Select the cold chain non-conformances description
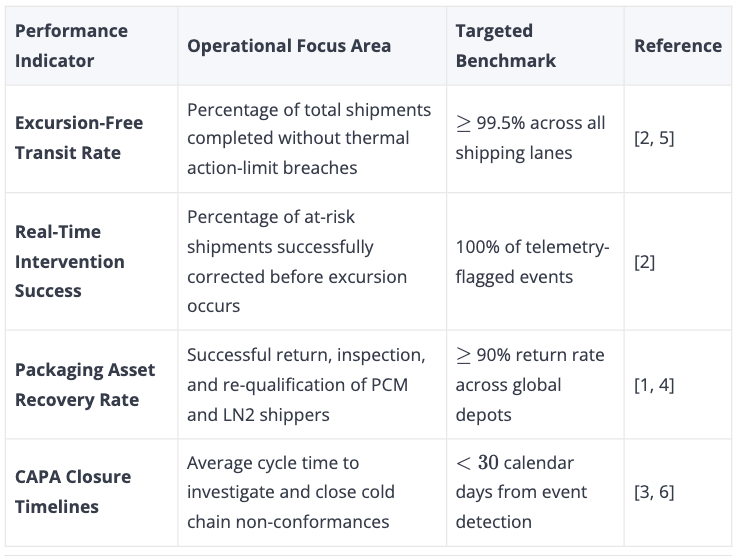Screen dimensions: 736x556 pyautogui.click(x=291, y=492)
